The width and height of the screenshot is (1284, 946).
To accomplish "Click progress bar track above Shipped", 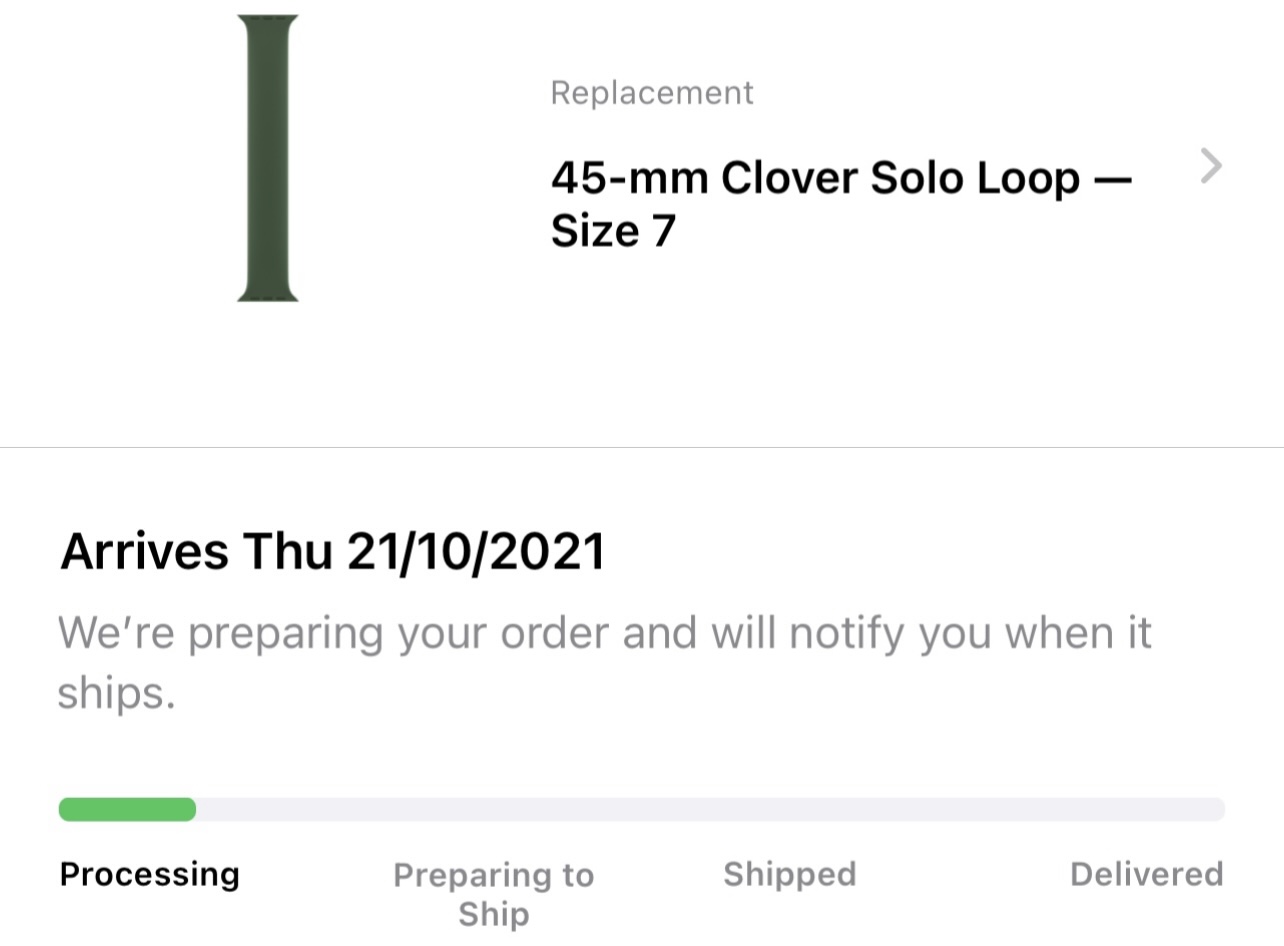I will pos(790,809).
